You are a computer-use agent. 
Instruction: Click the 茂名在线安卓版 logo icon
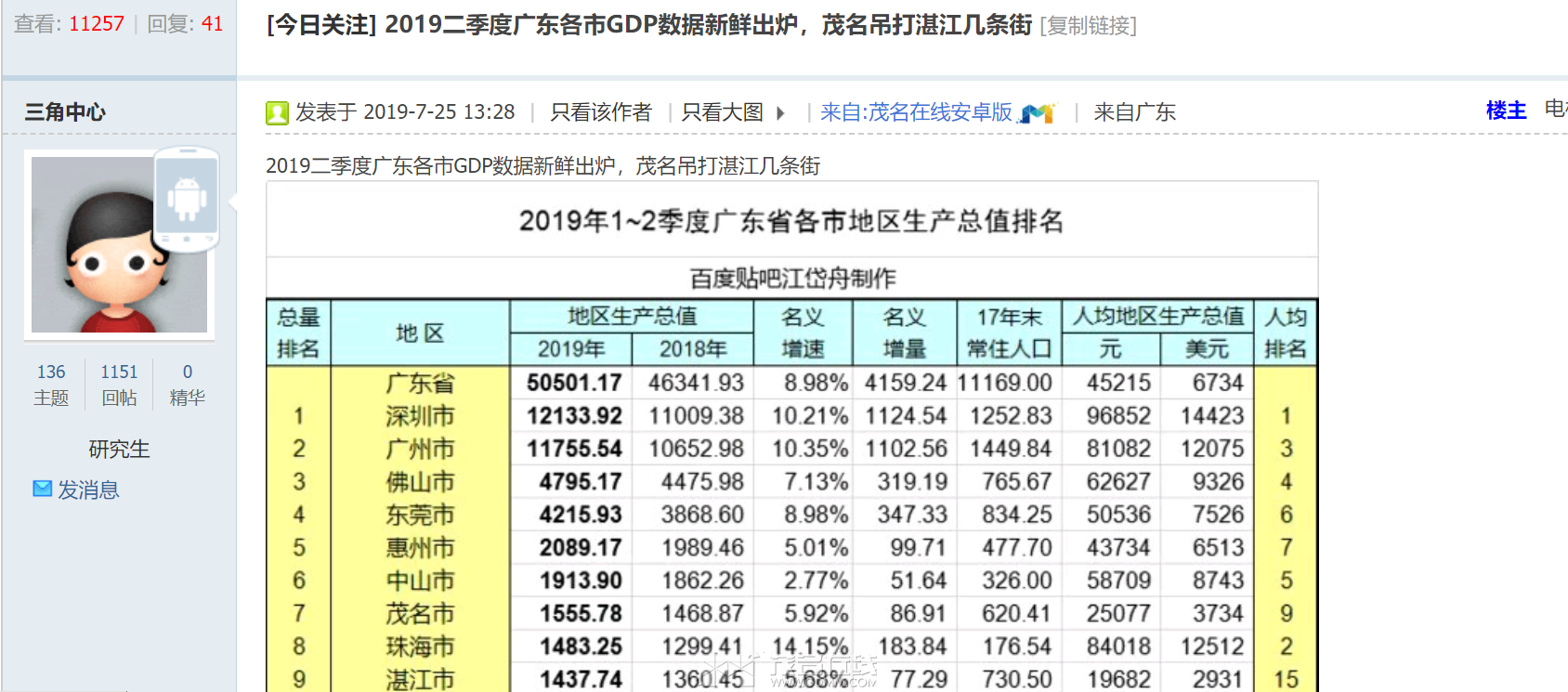point(1038,113)
